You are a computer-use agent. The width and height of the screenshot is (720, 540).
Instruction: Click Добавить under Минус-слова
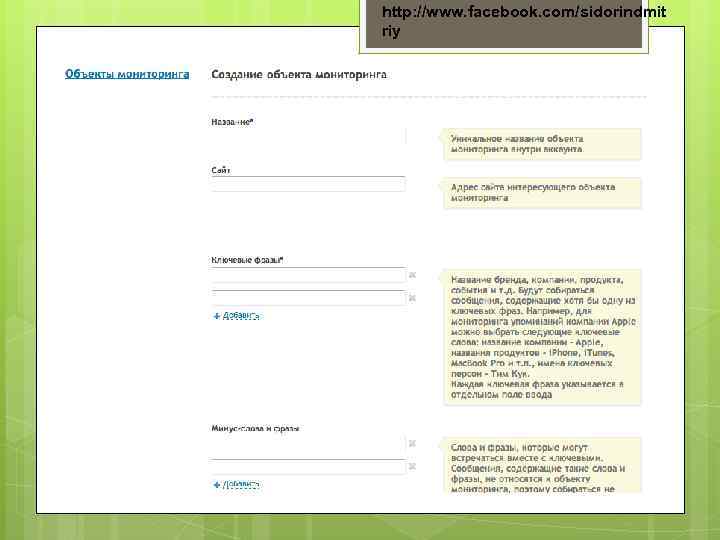pos(241,484)
